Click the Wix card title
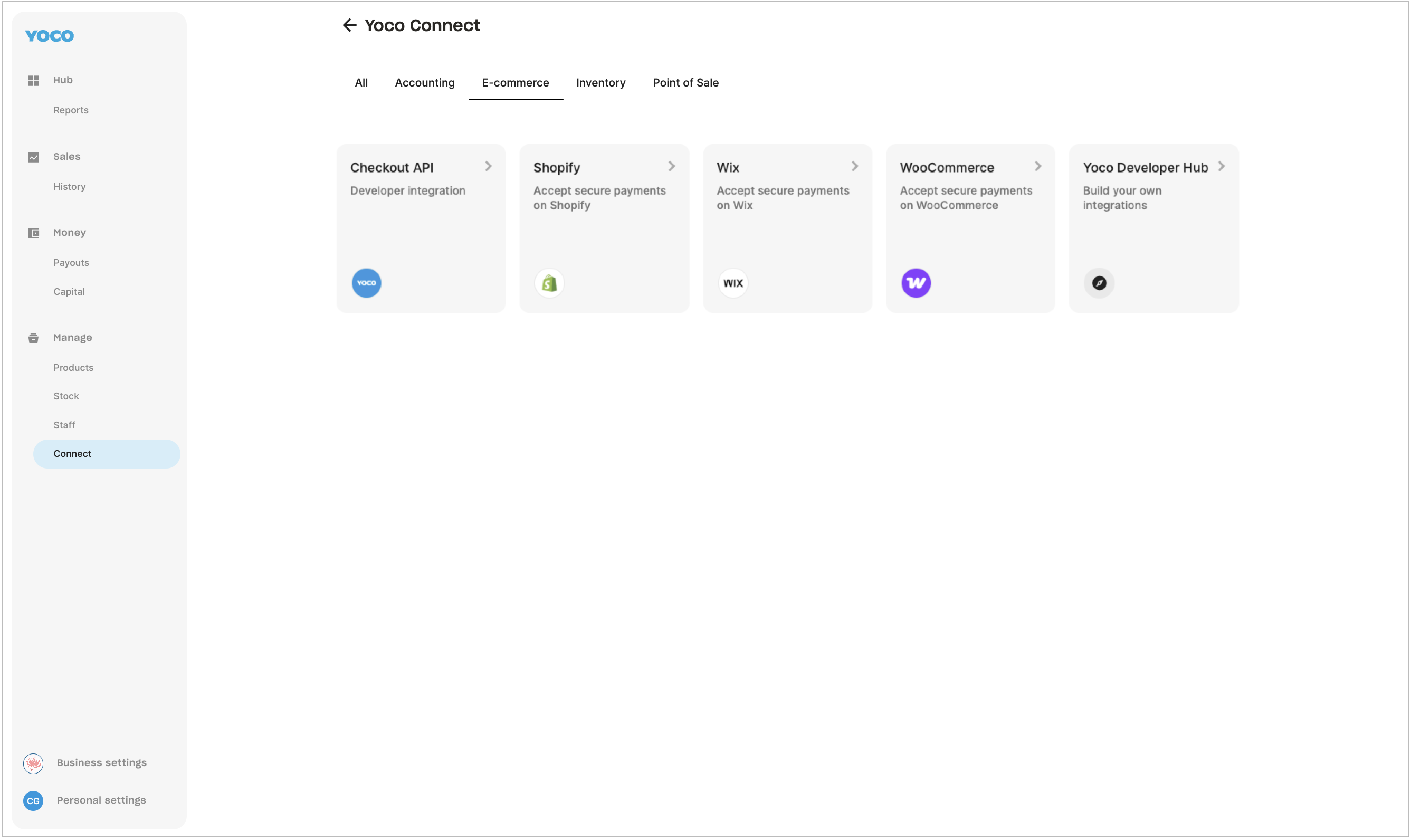 coord(728,168)
